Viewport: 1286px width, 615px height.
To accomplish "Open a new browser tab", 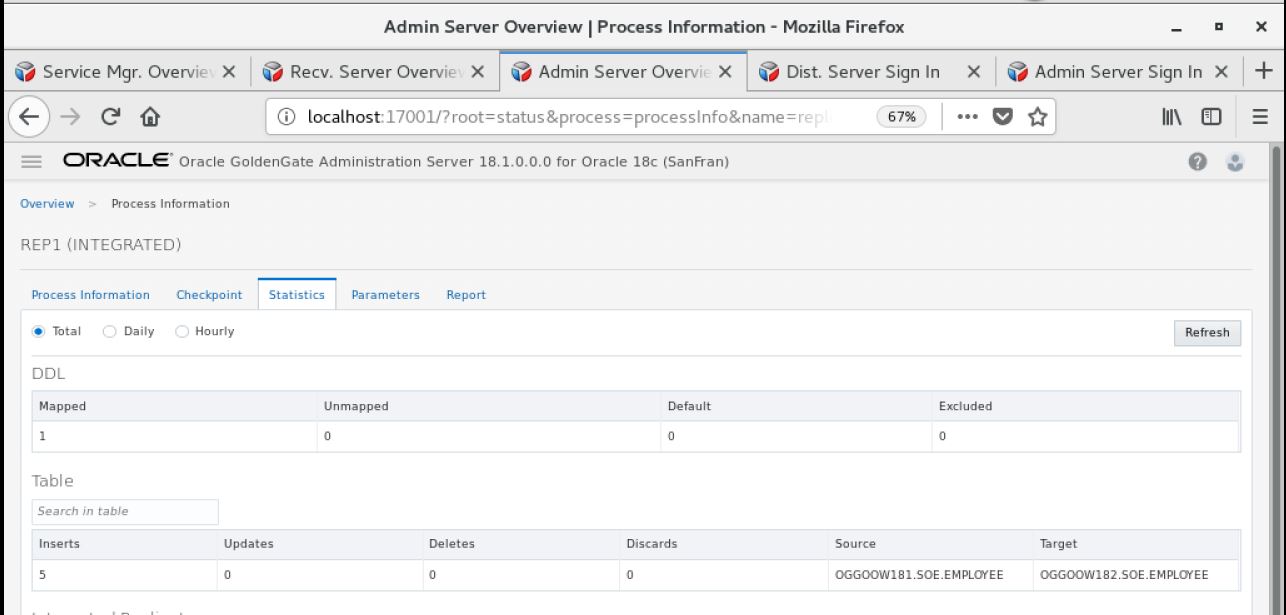I will [x=1264, y=71].
